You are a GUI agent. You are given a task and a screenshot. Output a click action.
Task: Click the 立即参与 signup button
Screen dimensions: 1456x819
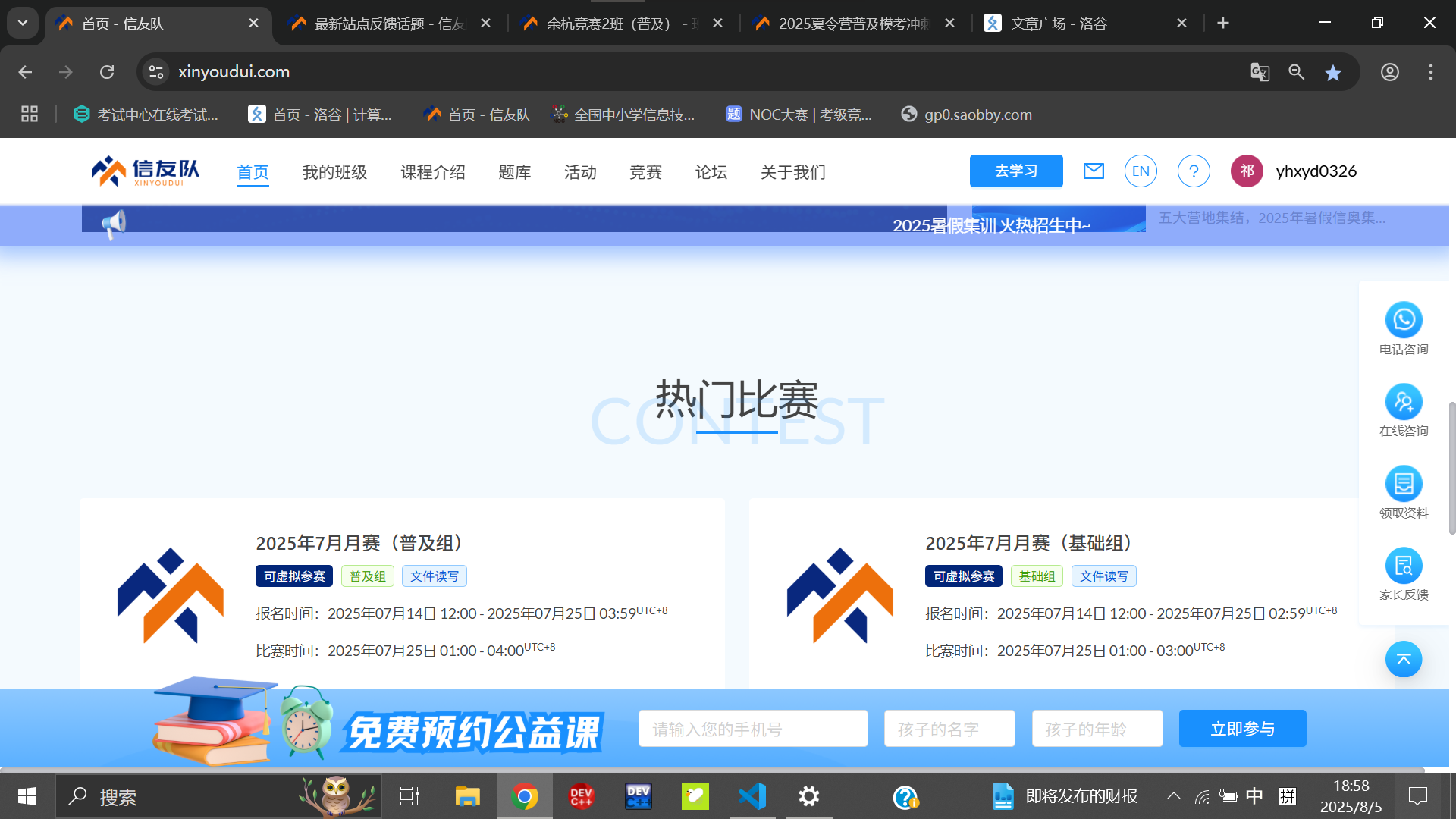(1242, 728)
